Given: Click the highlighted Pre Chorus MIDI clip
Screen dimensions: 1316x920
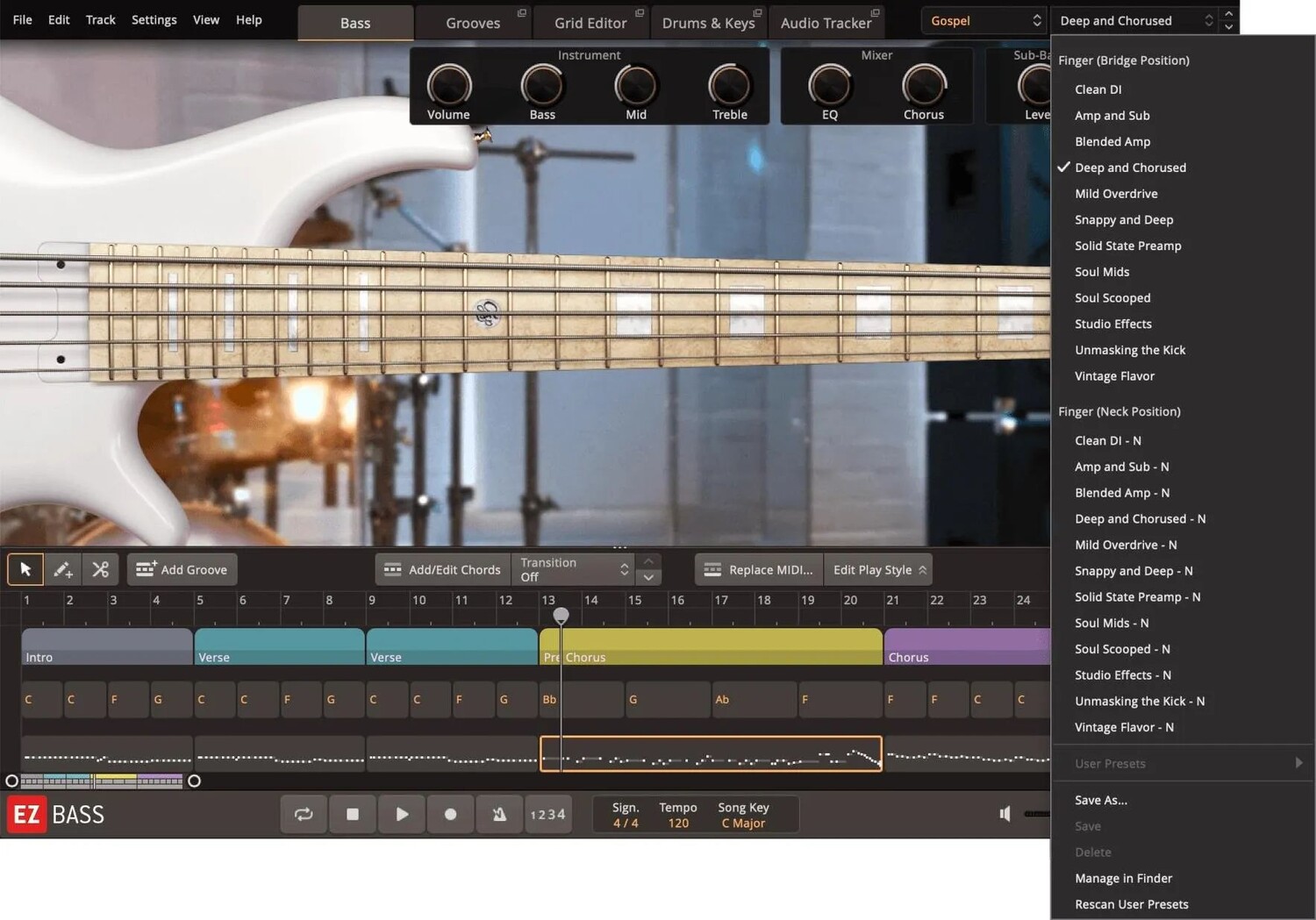Looking at the screenshot, I should pyautogui.click(x=711, y=753).
